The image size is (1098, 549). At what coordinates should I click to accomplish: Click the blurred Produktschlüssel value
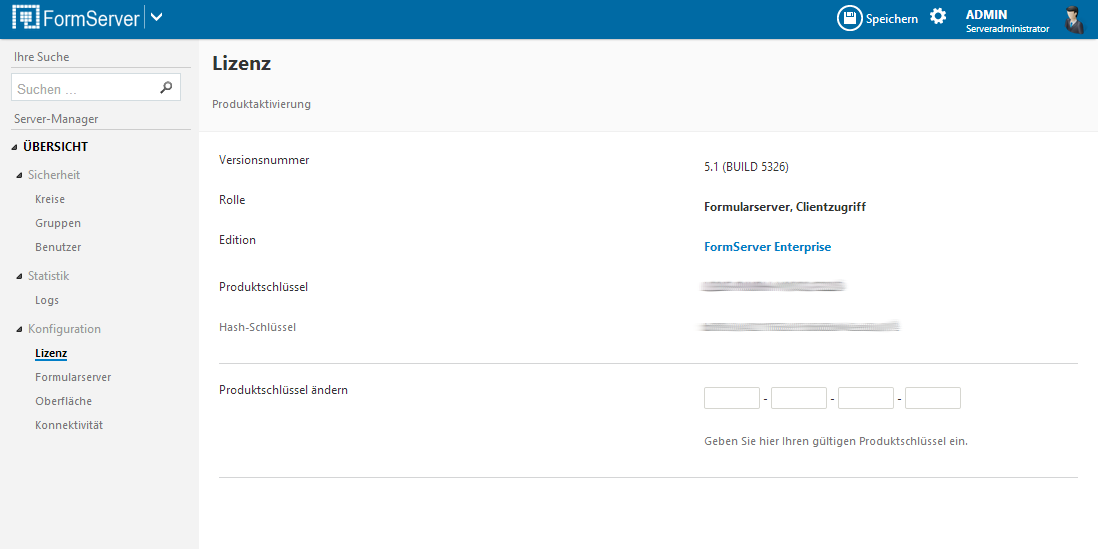[773, 286]
